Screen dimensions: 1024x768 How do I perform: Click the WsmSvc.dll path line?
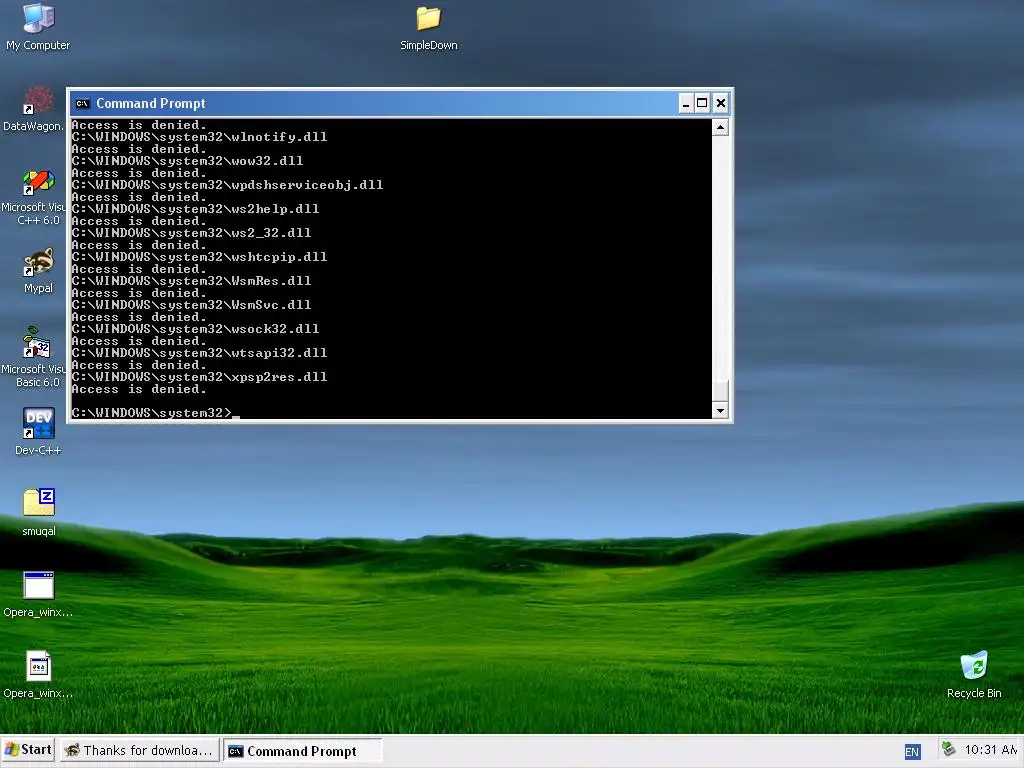click(x=191, y=305)
